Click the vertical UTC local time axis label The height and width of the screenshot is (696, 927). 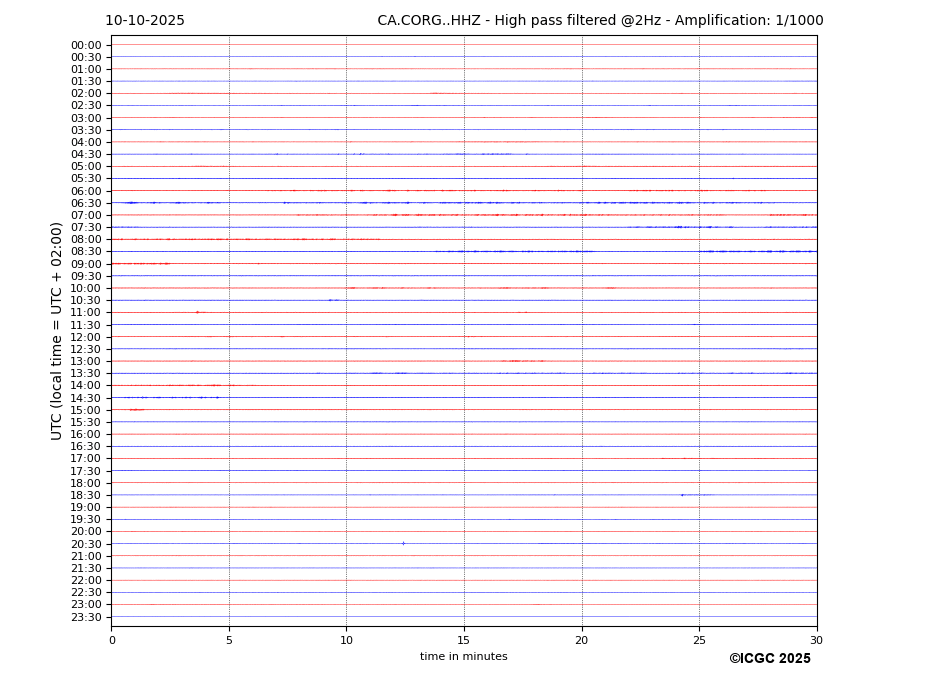[x=57, y=331]
